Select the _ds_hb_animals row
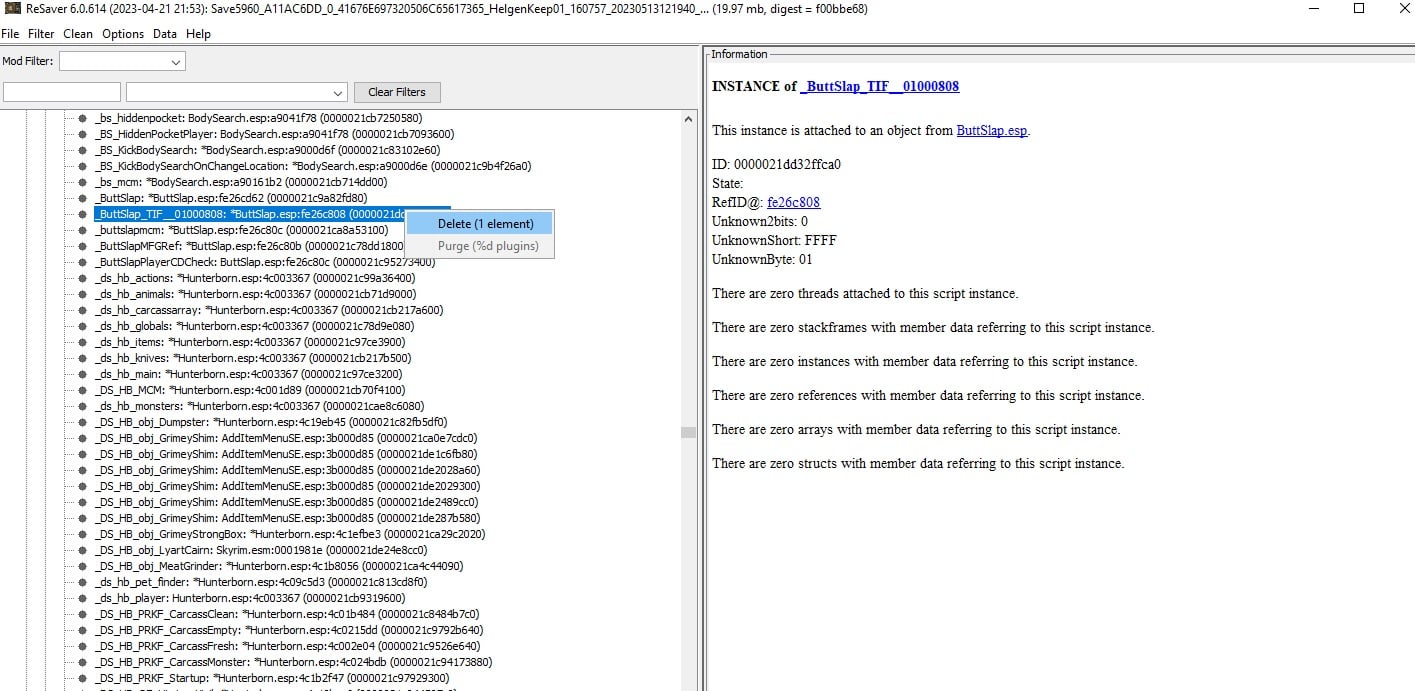This screenshot has width=1415, height=691. [255, 294]
